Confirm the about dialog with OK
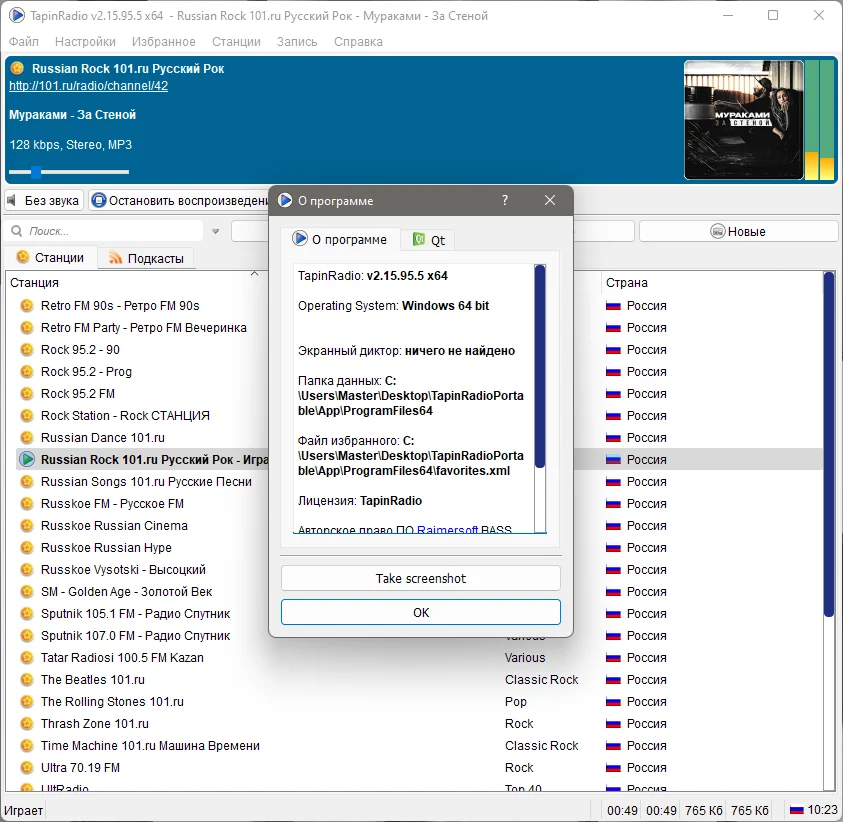 (x=420, y=612)
